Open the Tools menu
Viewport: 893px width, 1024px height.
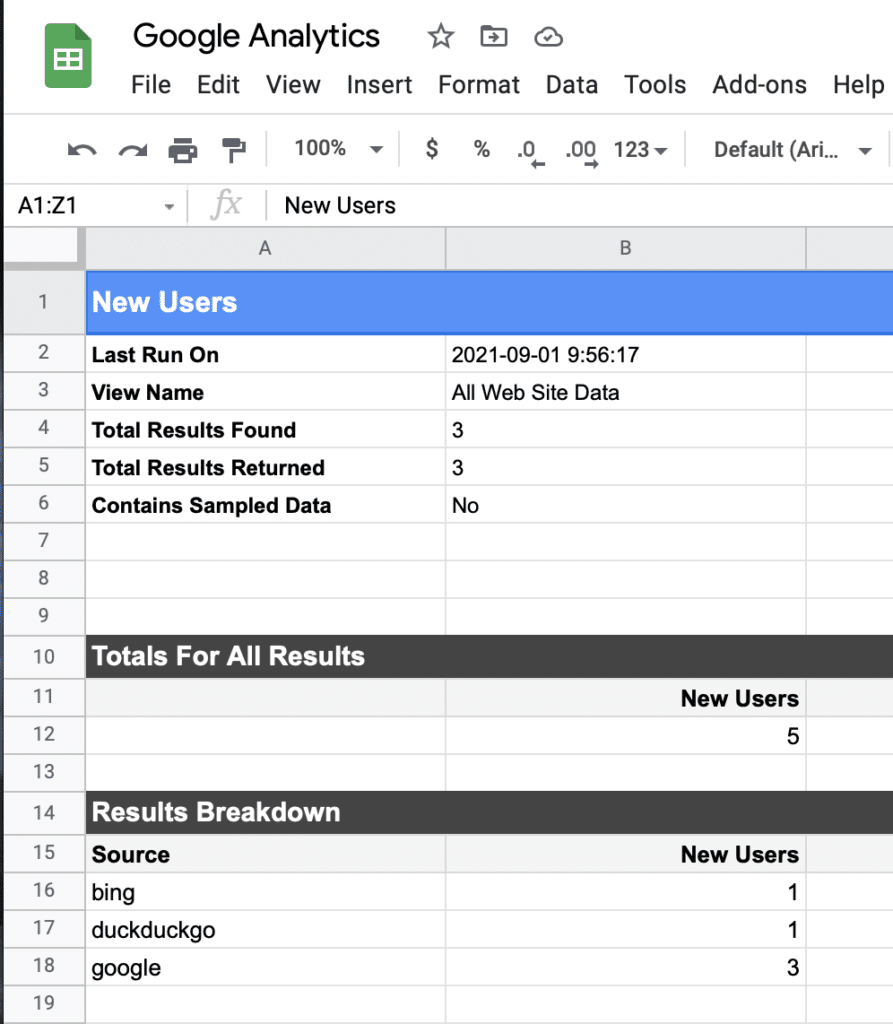point(655,85)
